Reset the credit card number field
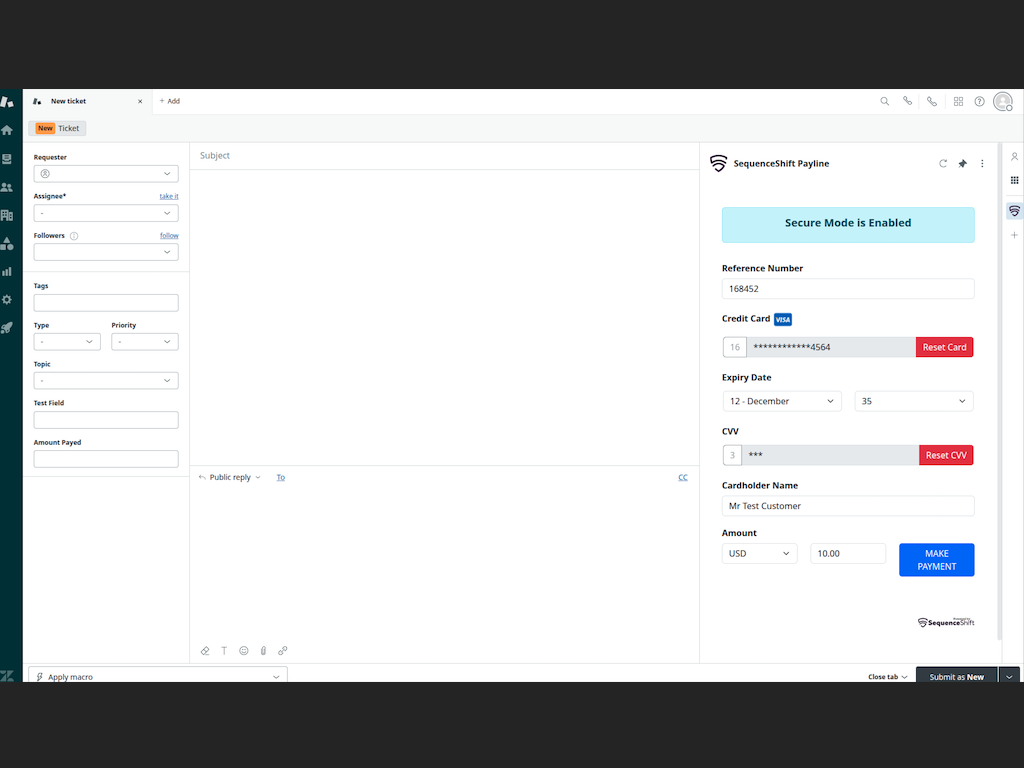Viewport: 1024px width, 768px height. (x=944, y=347)
